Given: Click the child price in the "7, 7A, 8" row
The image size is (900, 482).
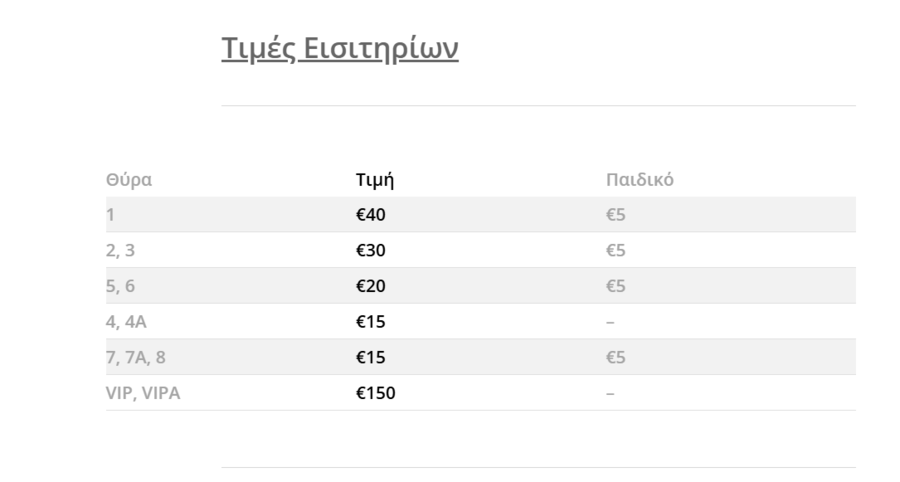Looking at the screenshot, I should click(615, 357).
